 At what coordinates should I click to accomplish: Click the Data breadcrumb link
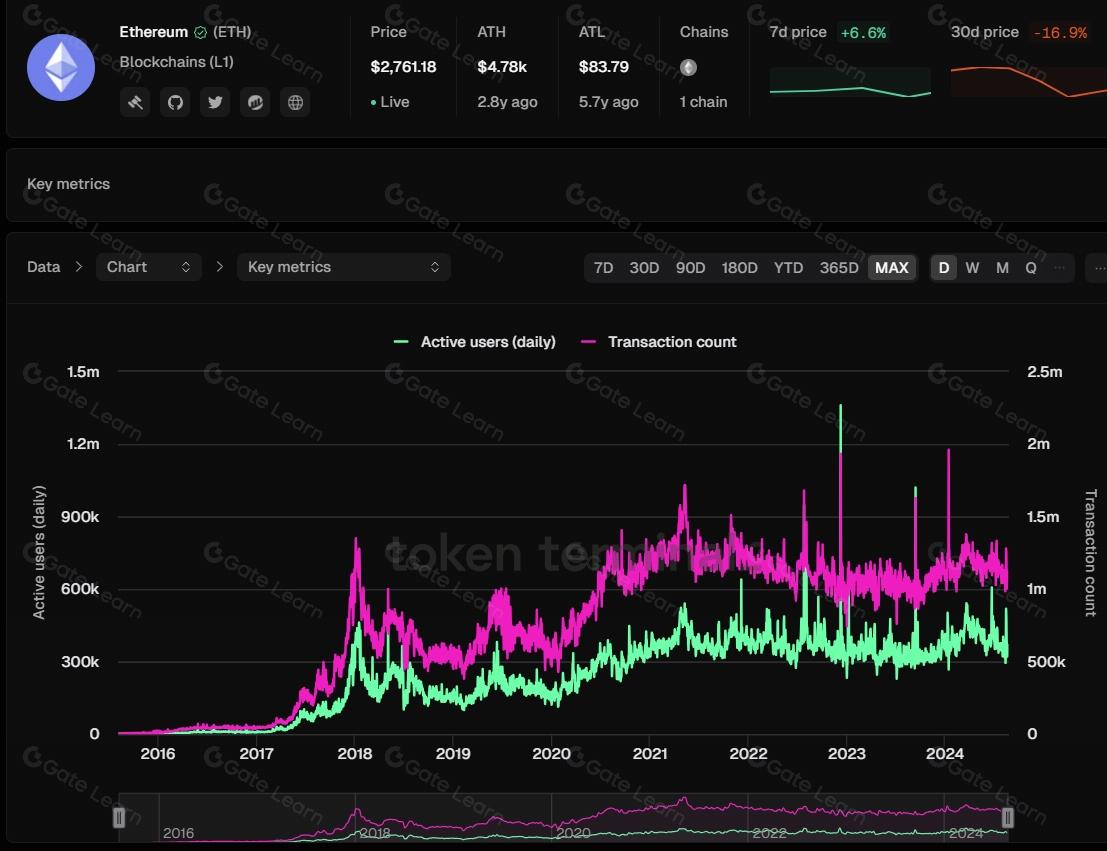[43, 267]
